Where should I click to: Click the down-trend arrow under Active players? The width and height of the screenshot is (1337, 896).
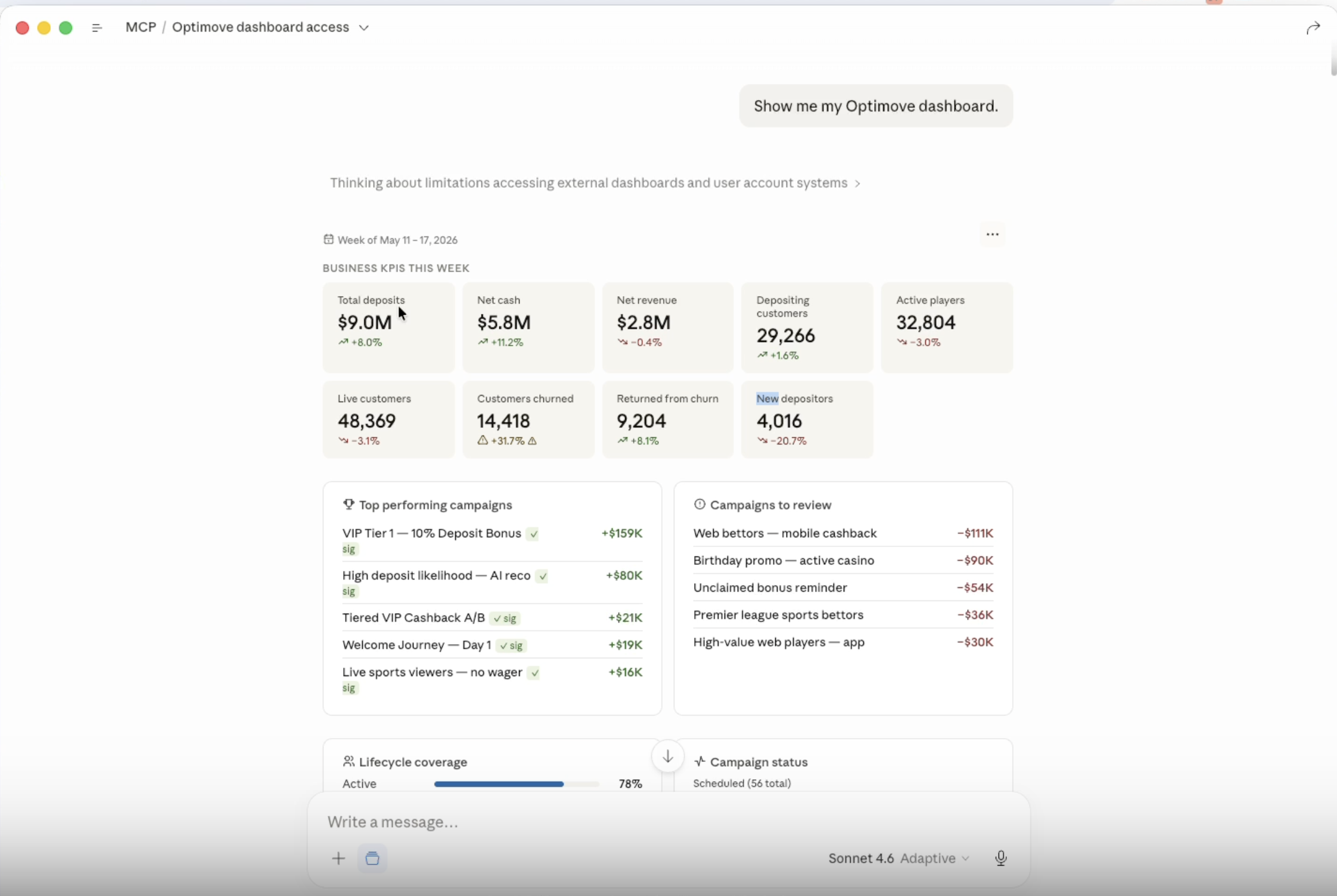click(901, 342)
